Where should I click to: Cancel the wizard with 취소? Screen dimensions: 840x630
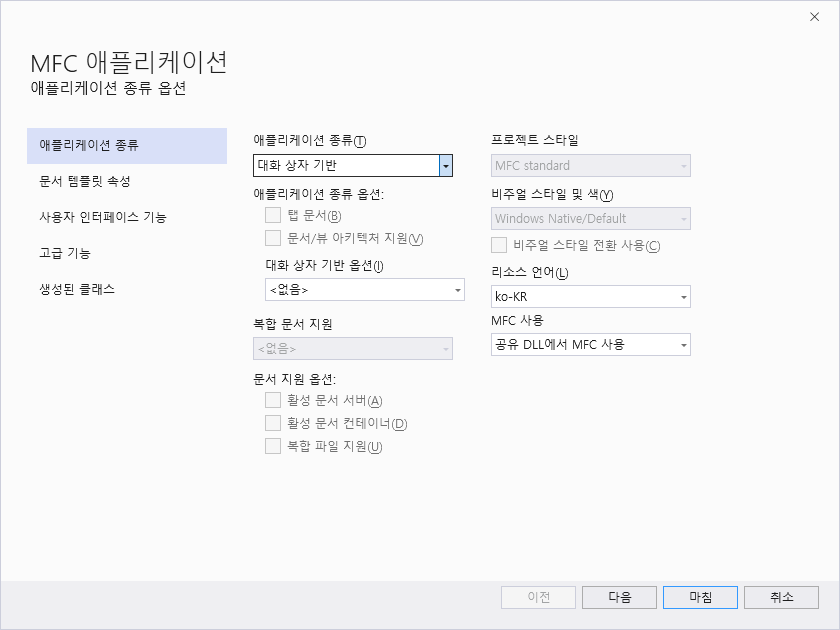point(781,597)
